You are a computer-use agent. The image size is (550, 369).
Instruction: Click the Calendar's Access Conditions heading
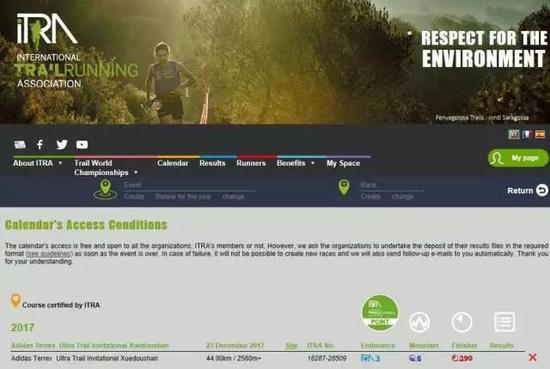coord(86,225)
